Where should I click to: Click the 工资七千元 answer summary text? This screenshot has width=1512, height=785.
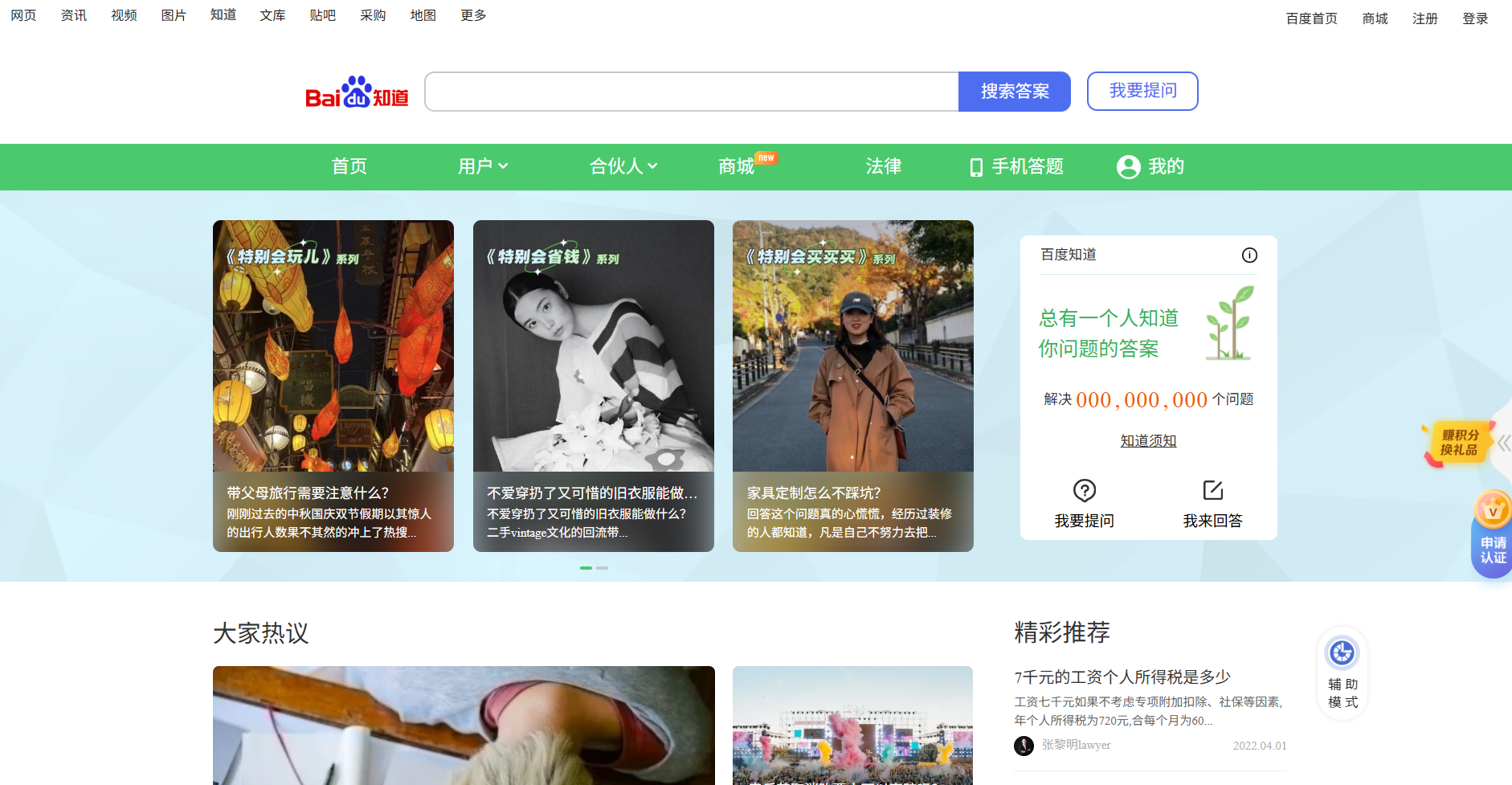coord(1149,711)
